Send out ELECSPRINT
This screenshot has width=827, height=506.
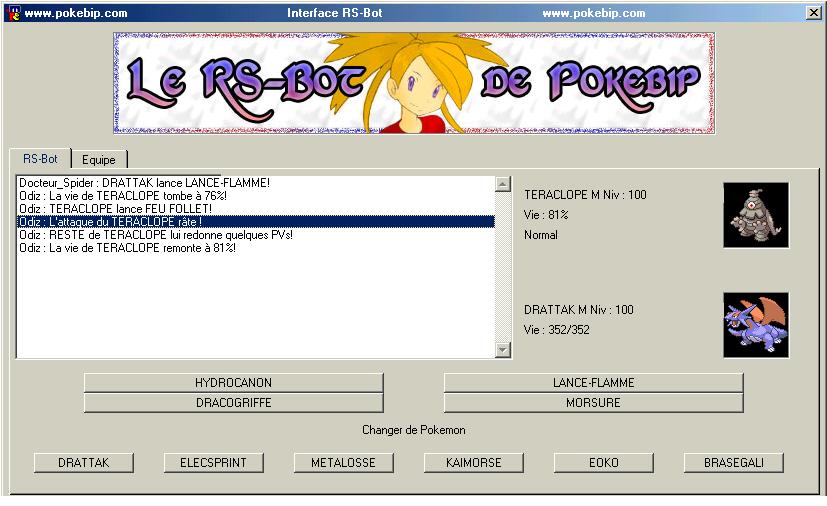point(214,463)
